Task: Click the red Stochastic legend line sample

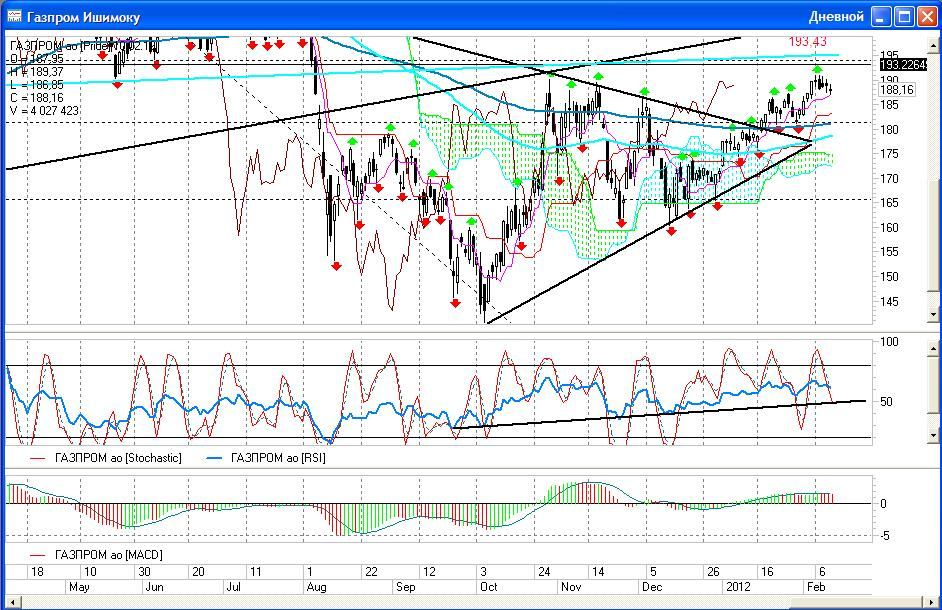Action: 38,458
